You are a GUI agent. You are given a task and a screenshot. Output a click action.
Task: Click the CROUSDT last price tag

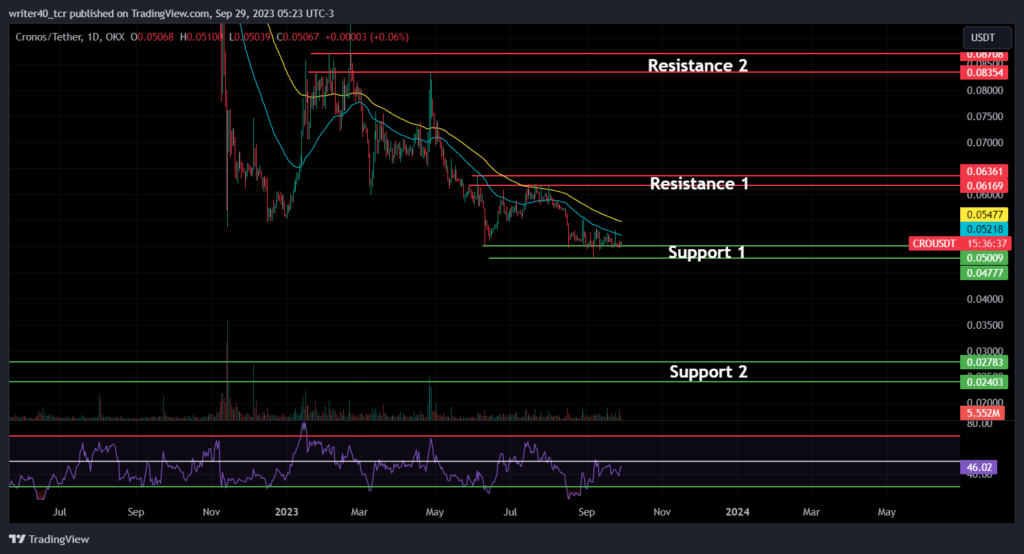[x=935, y=244]
